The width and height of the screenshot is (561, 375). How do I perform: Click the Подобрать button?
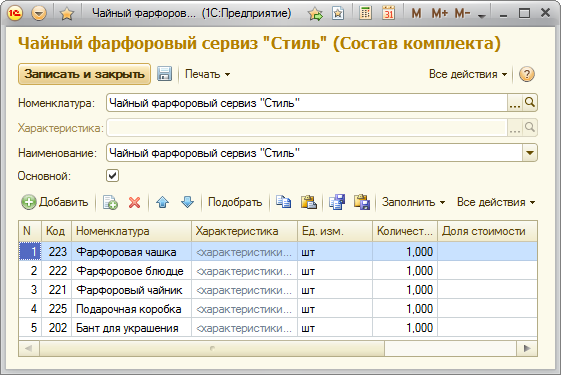[x=235, y=202]
